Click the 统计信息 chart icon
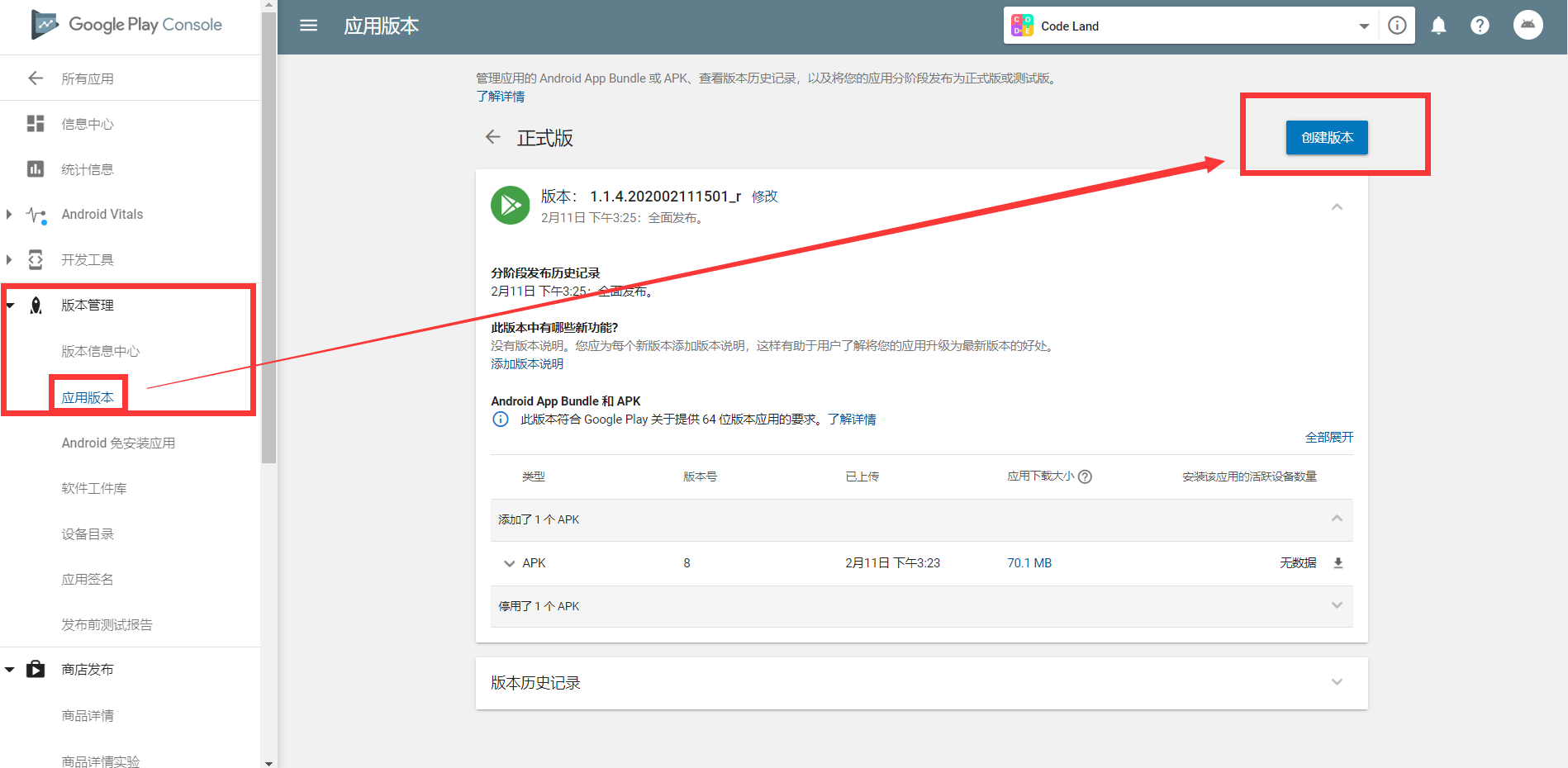Screen dimensions: 1568x768 (x=36, y=169)
